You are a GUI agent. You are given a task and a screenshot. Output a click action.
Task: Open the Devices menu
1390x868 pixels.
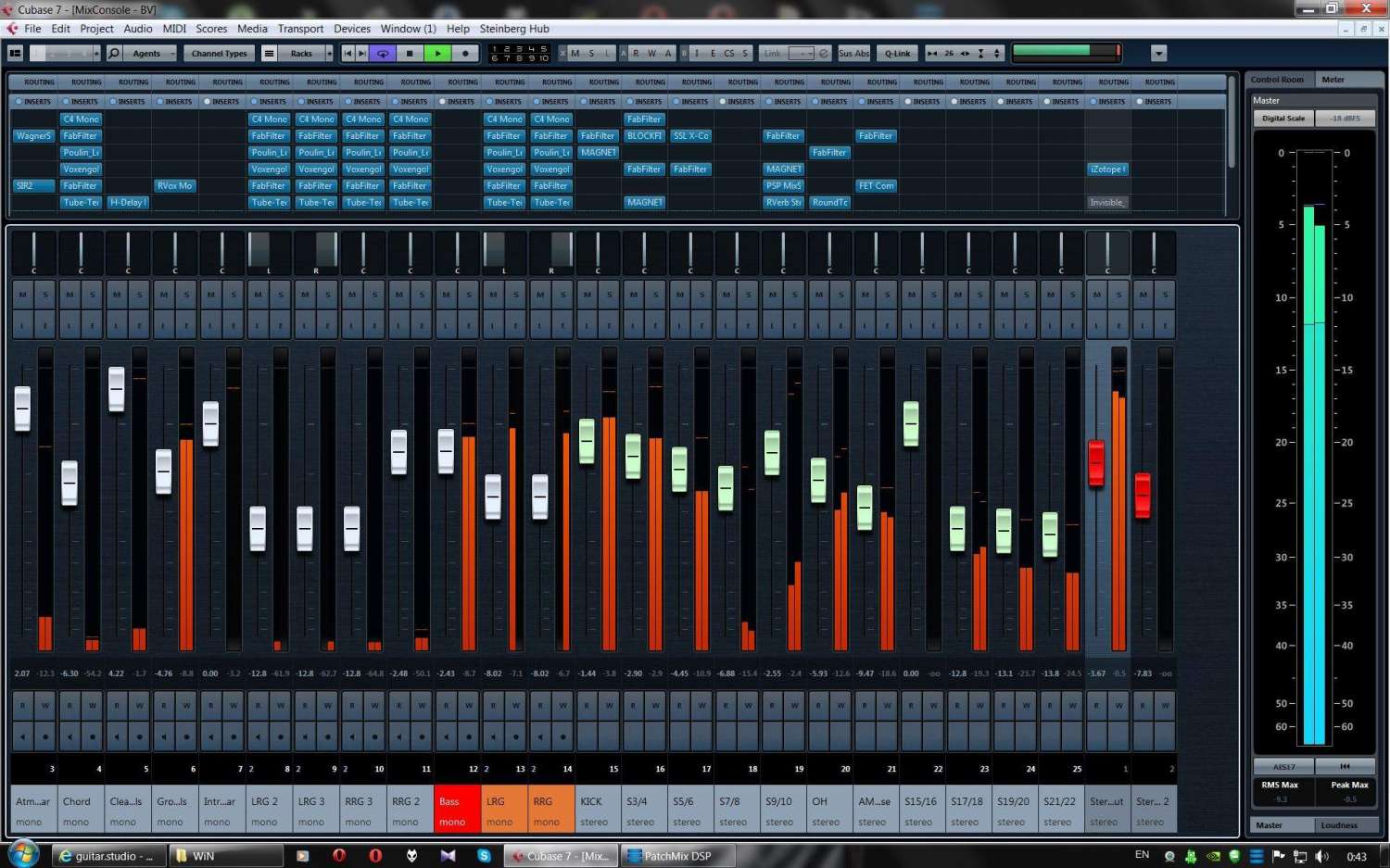pyautogui.click(x=352, y=29)
